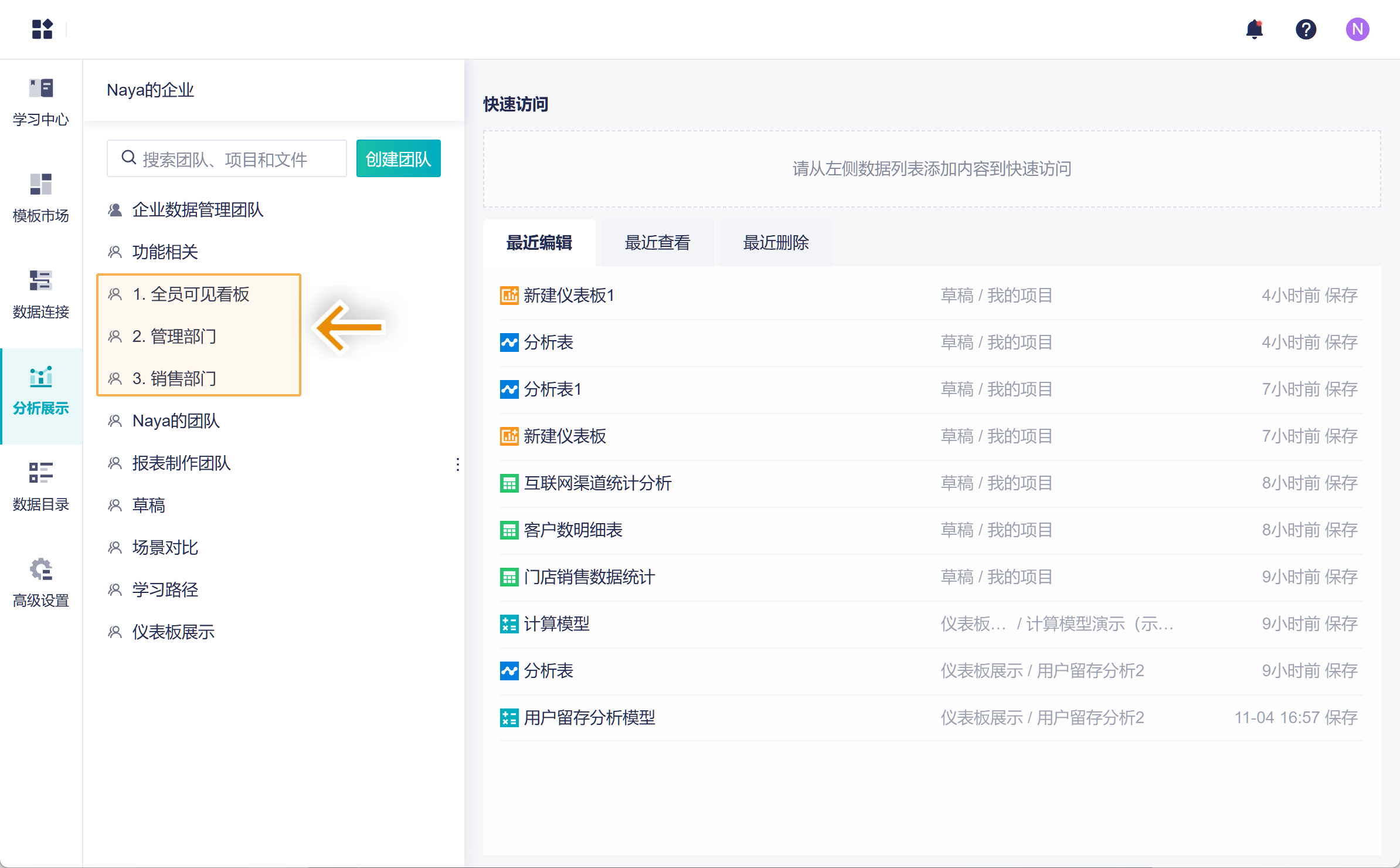Open the user avatar N menu
The image size is (1400, 868).
point(1357,29)
